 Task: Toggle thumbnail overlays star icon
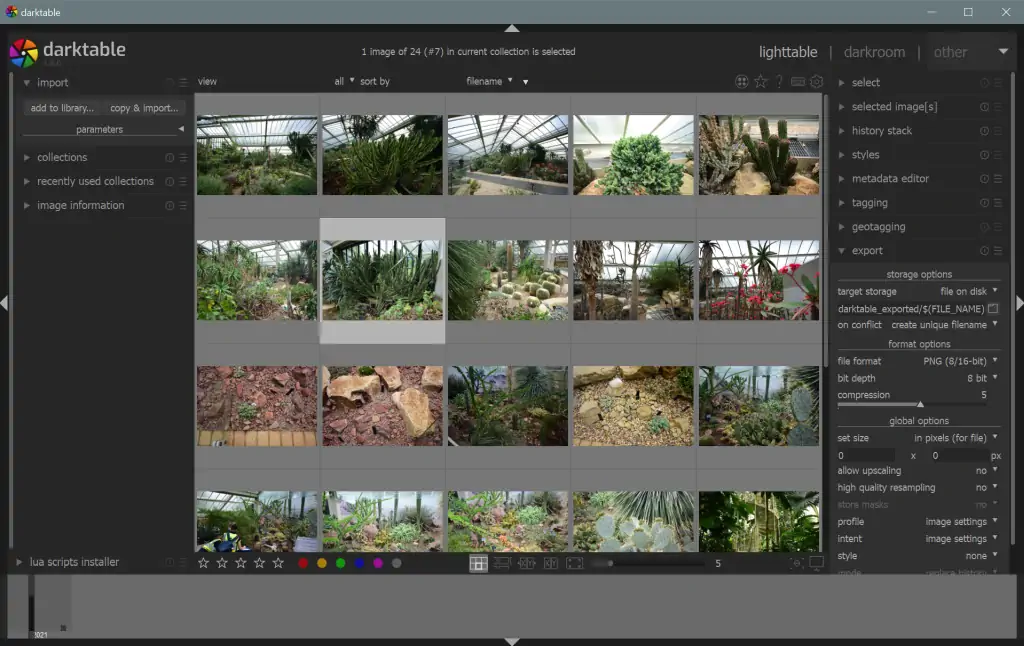coord(761,82)
